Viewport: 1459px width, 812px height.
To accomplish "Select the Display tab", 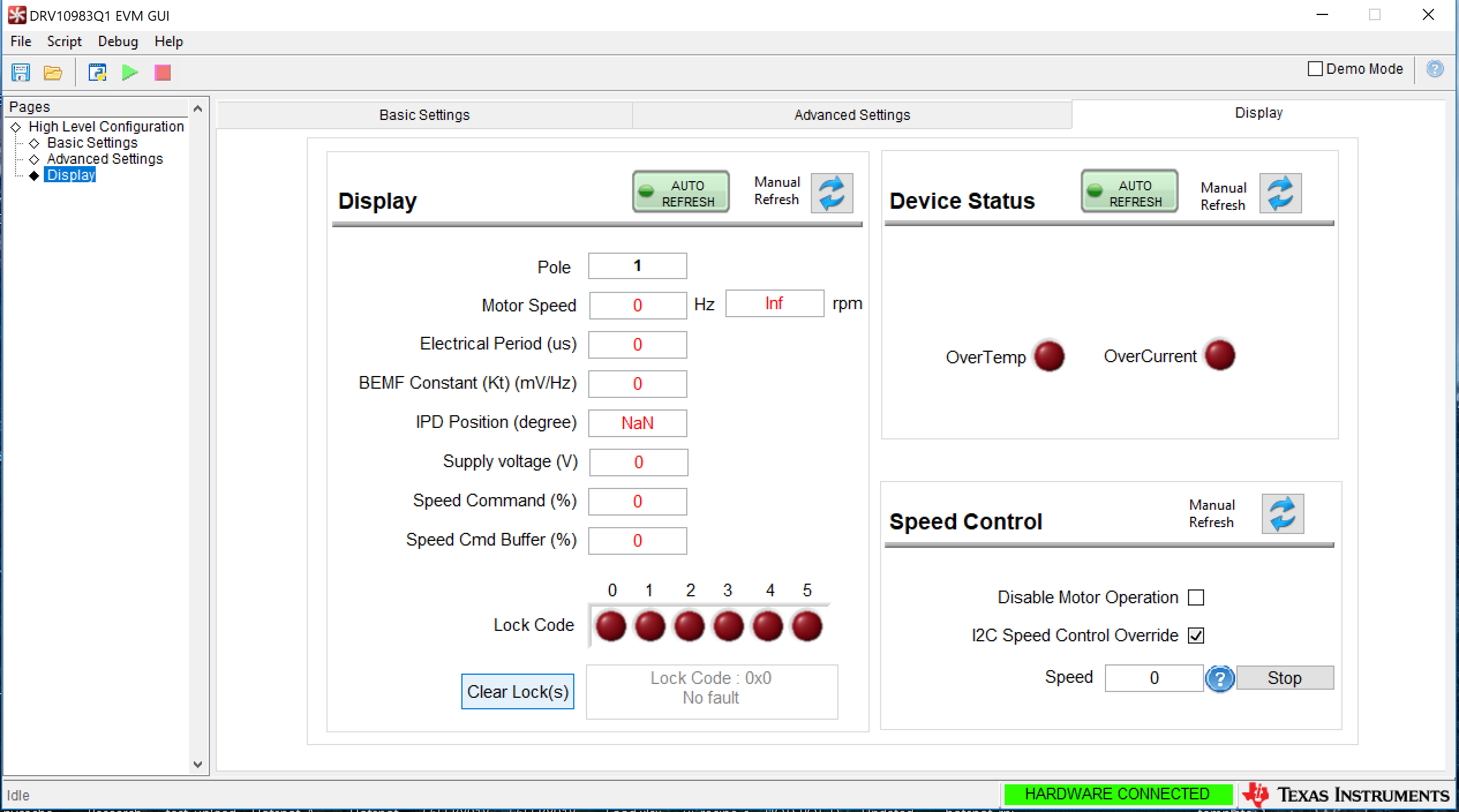I will (x=1258, y=113).
